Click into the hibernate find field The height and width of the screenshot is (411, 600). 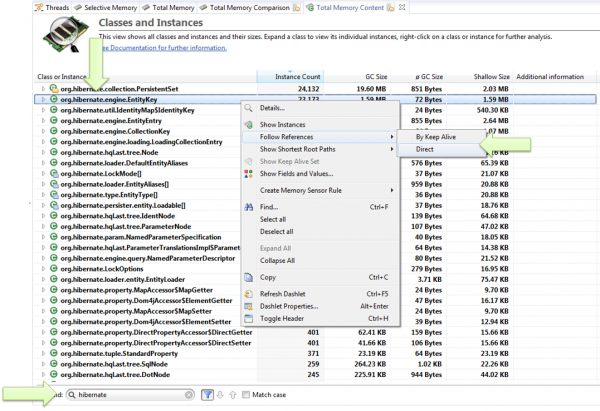click(x=130, y=395)
